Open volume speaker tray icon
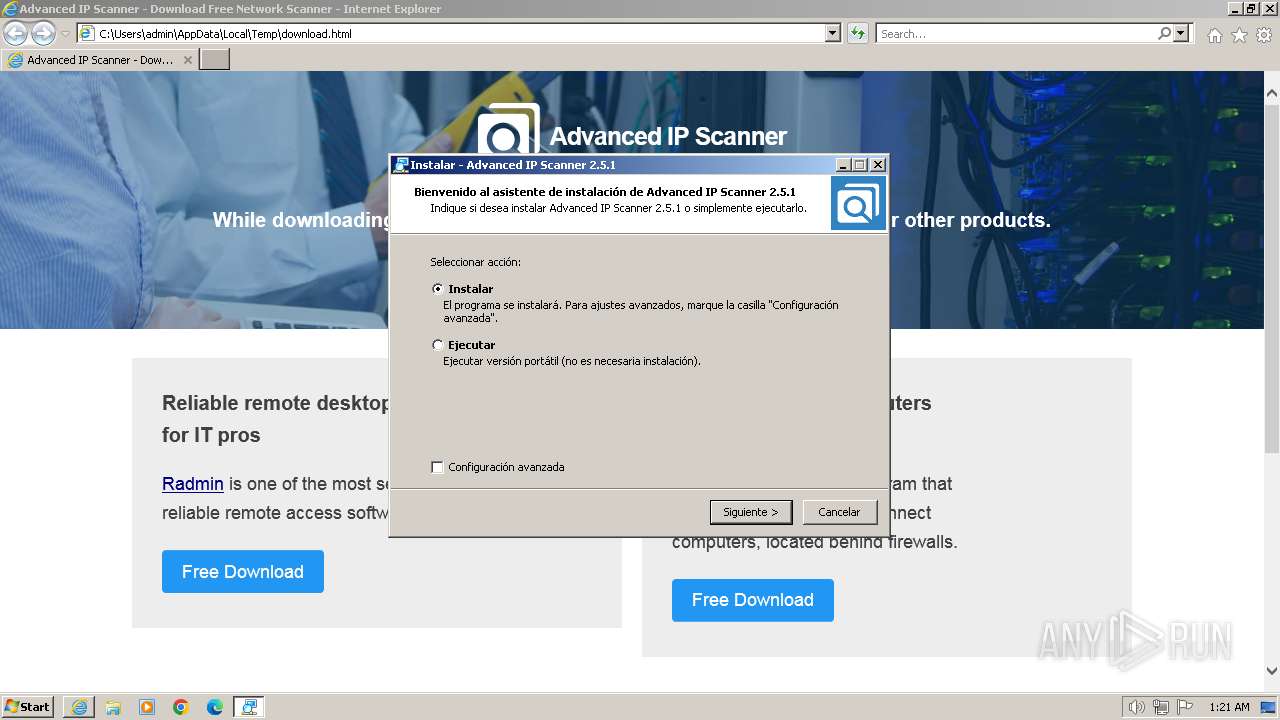Viewport: 1280px width, 720px height. [x=1136, y=707]
